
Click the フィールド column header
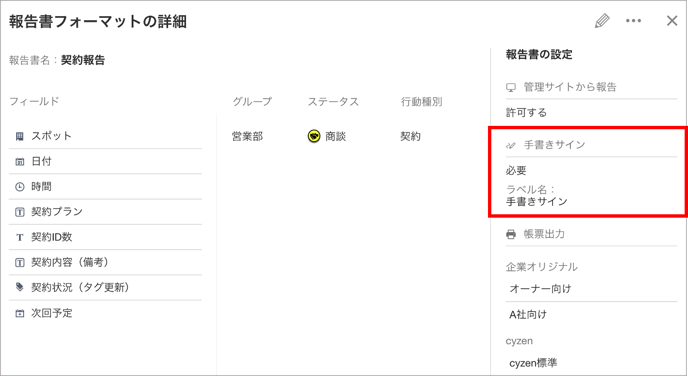[34, 101]
